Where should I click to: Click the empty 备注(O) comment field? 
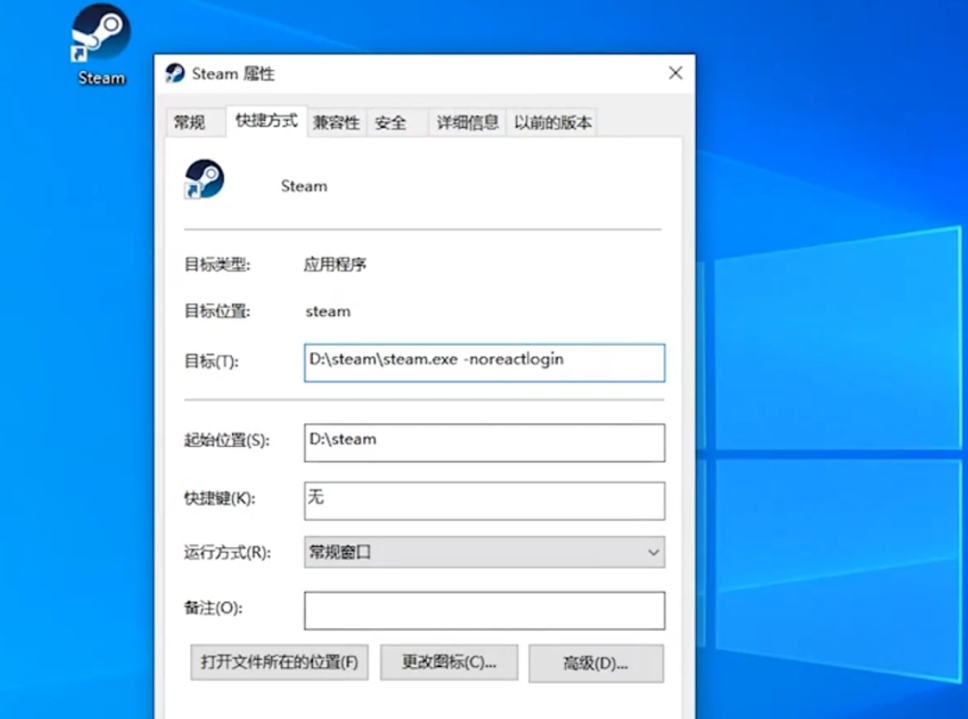click(x=484, y=610)
